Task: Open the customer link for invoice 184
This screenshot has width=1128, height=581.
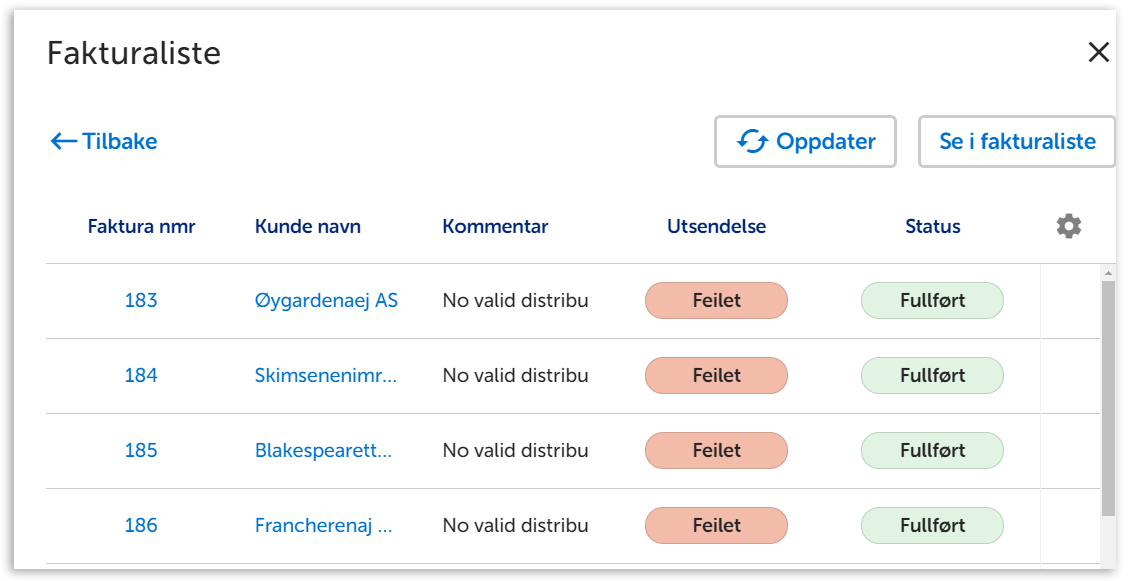Action: point(326,376)
